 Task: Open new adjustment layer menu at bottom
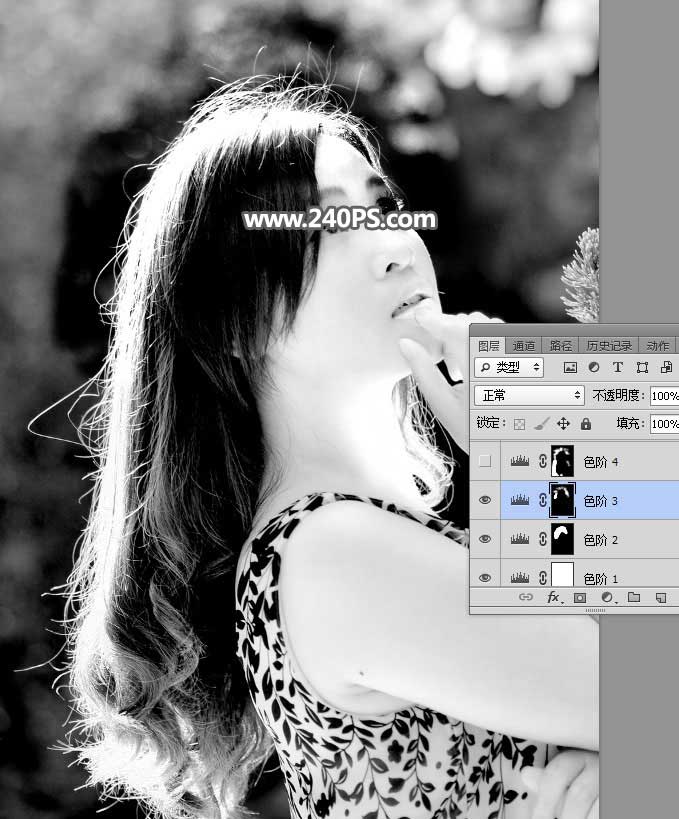(x=606, y=598)
